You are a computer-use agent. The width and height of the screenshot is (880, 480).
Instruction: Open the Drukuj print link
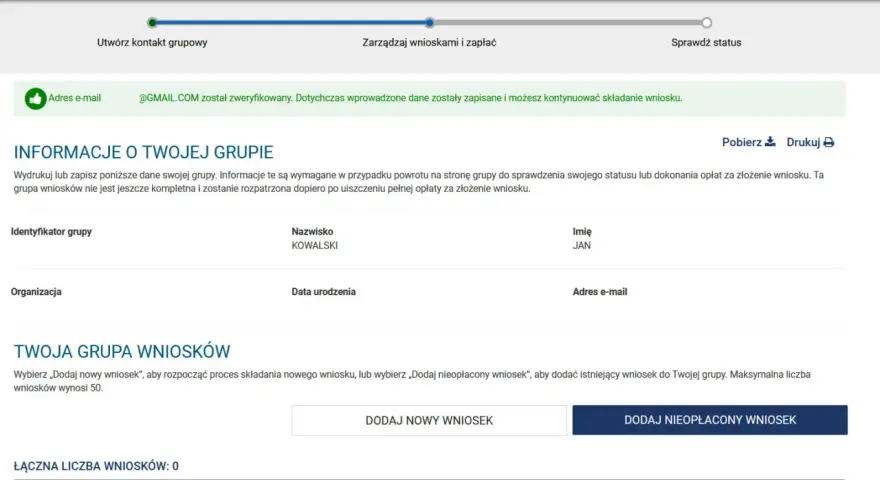tap(810, 143)
